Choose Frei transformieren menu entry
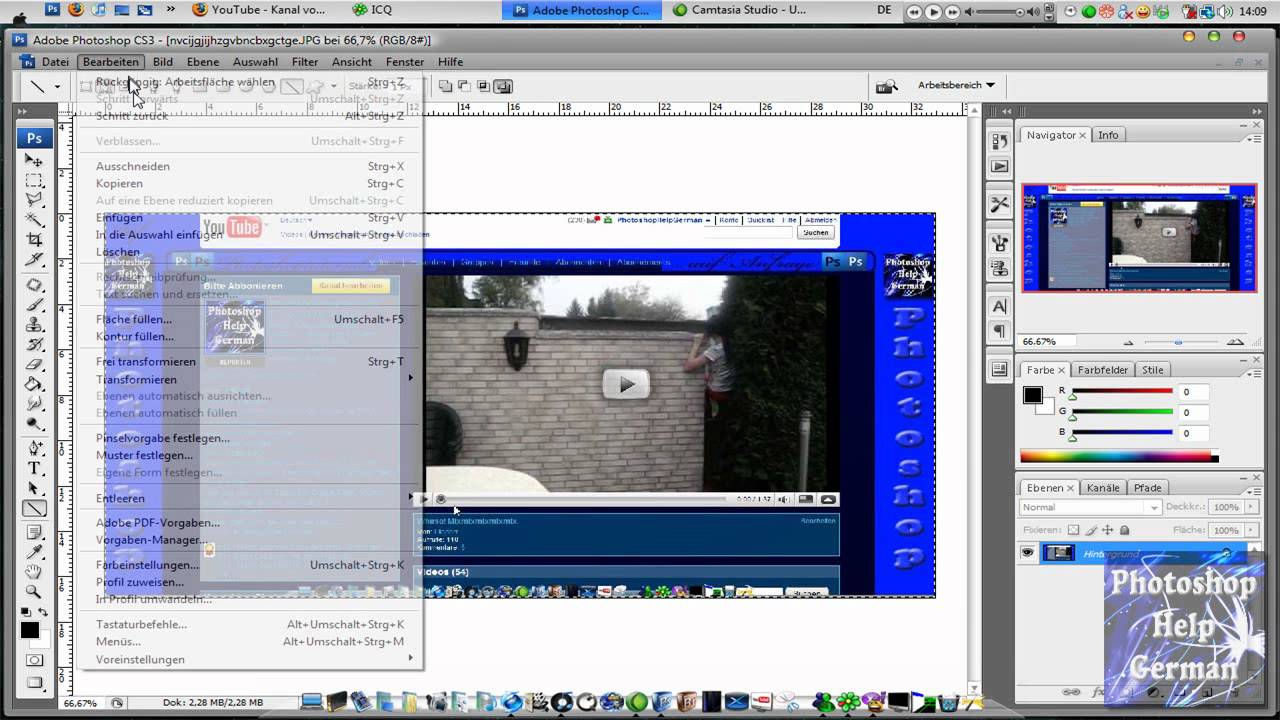Viewport: 1280px width, 720px height. pyautogui.click(x=250, y=362)
